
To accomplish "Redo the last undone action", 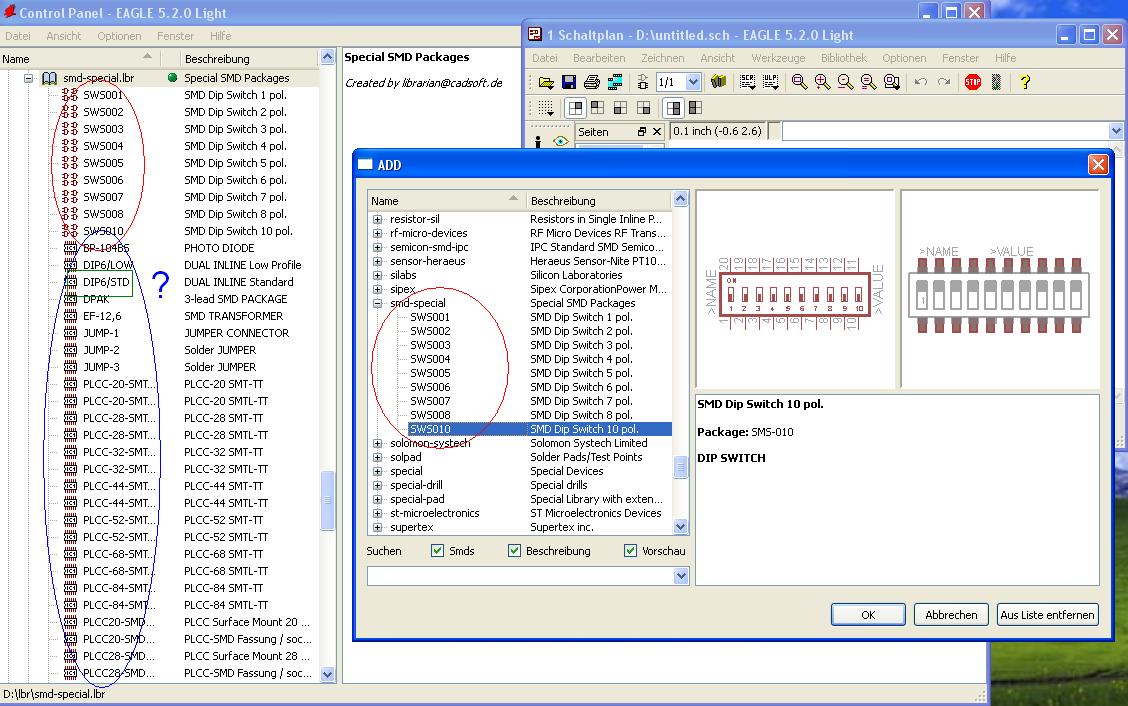I will tap(944, 82).
